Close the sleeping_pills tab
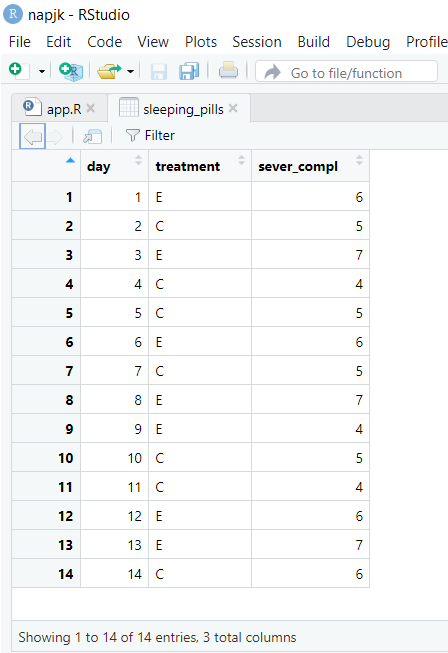 [x=233, y=108]
